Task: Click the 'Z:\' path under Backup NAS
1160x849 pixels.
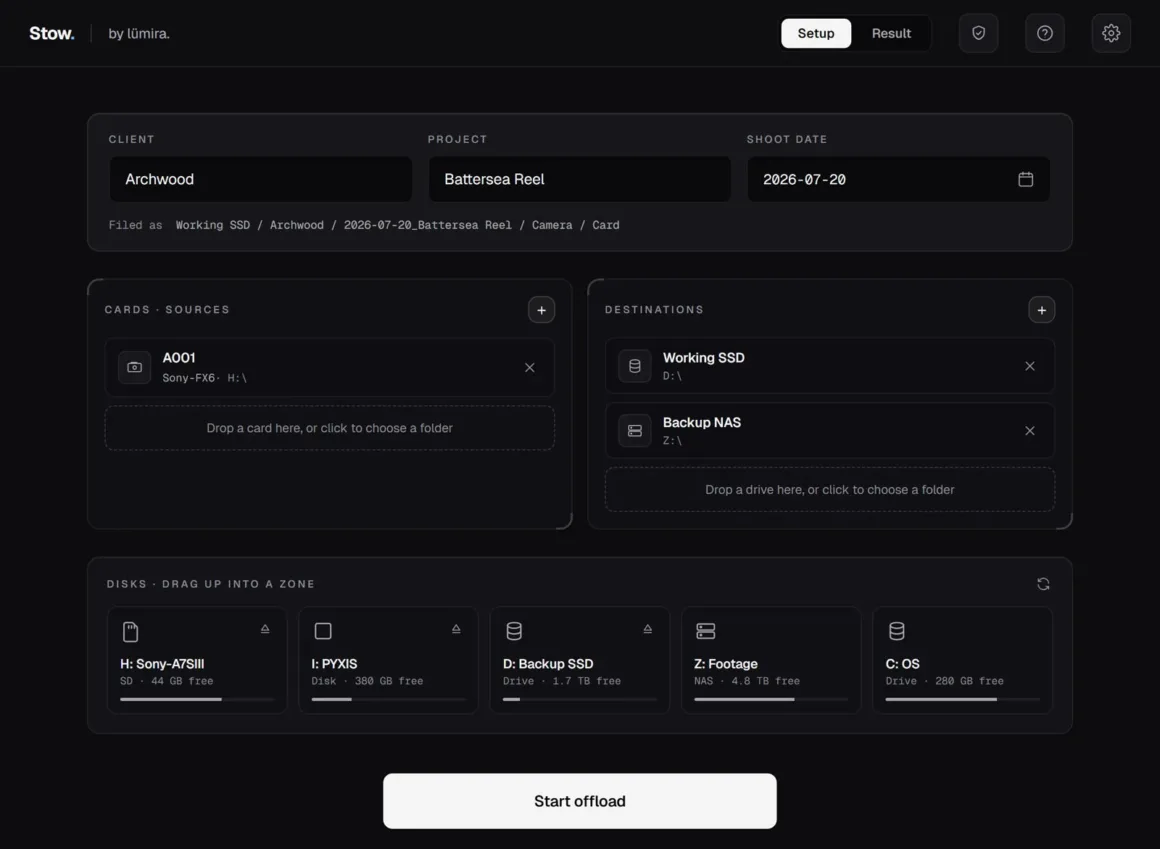Action: click(x=672, y=441)
